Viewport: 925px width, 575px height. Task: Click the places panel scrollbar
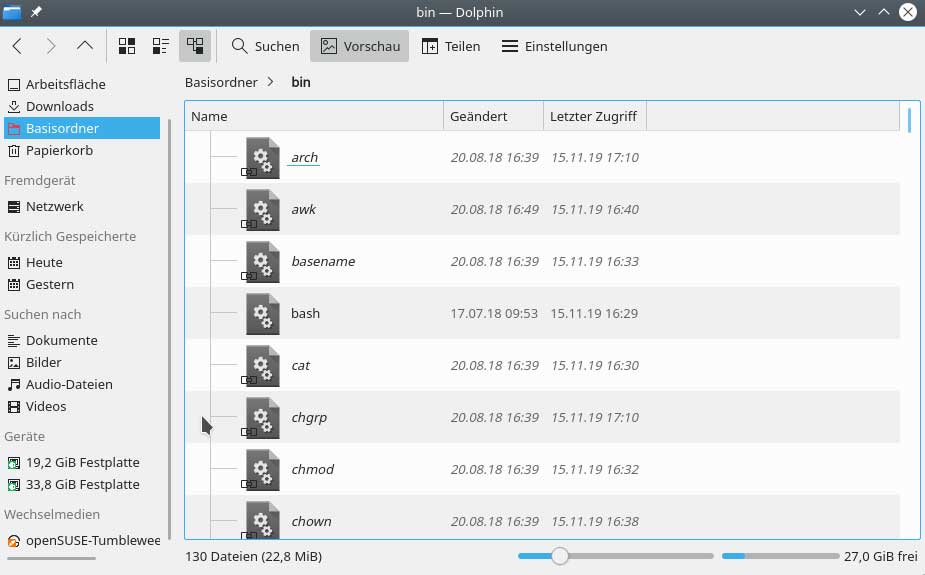(170, 329)
